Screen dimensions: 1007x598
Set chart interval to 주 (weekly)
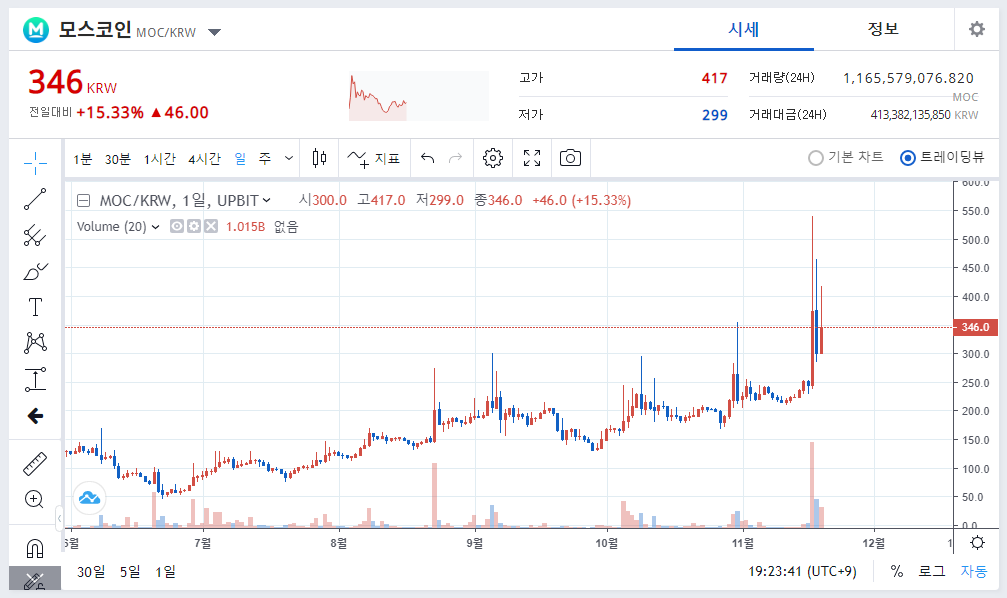tap(265, 158)
